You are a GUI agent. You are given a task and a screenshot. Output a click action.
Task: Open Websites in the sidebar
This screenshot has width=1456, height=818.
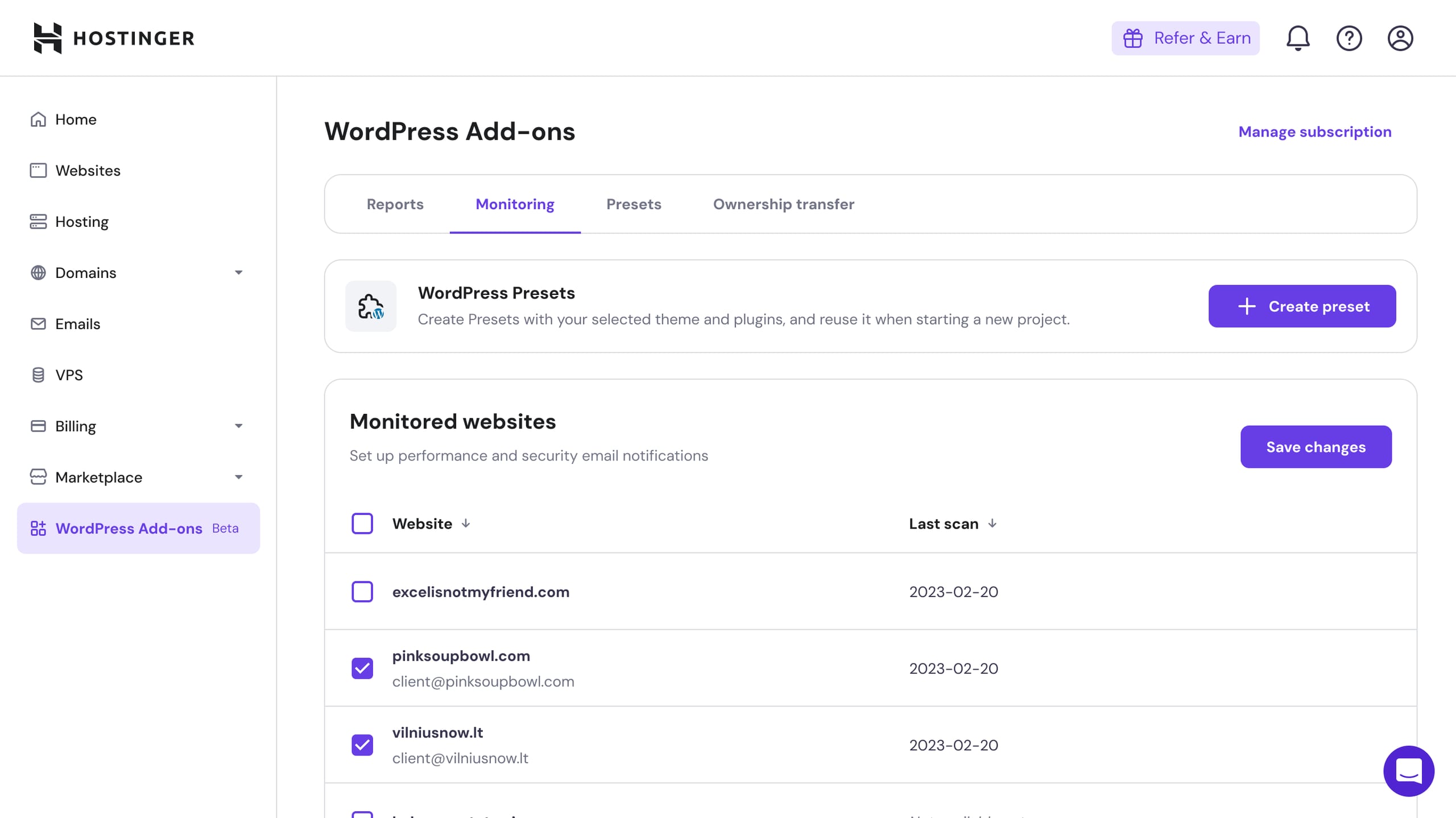tap(138, 171)
